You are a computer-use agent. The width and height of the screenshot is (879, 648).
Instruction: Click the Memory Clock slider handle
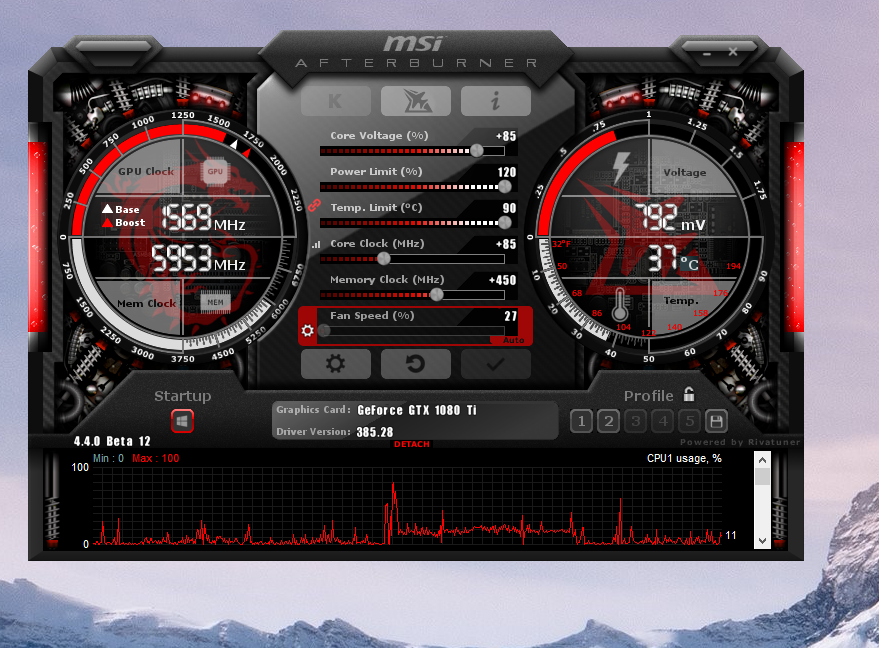436,294
